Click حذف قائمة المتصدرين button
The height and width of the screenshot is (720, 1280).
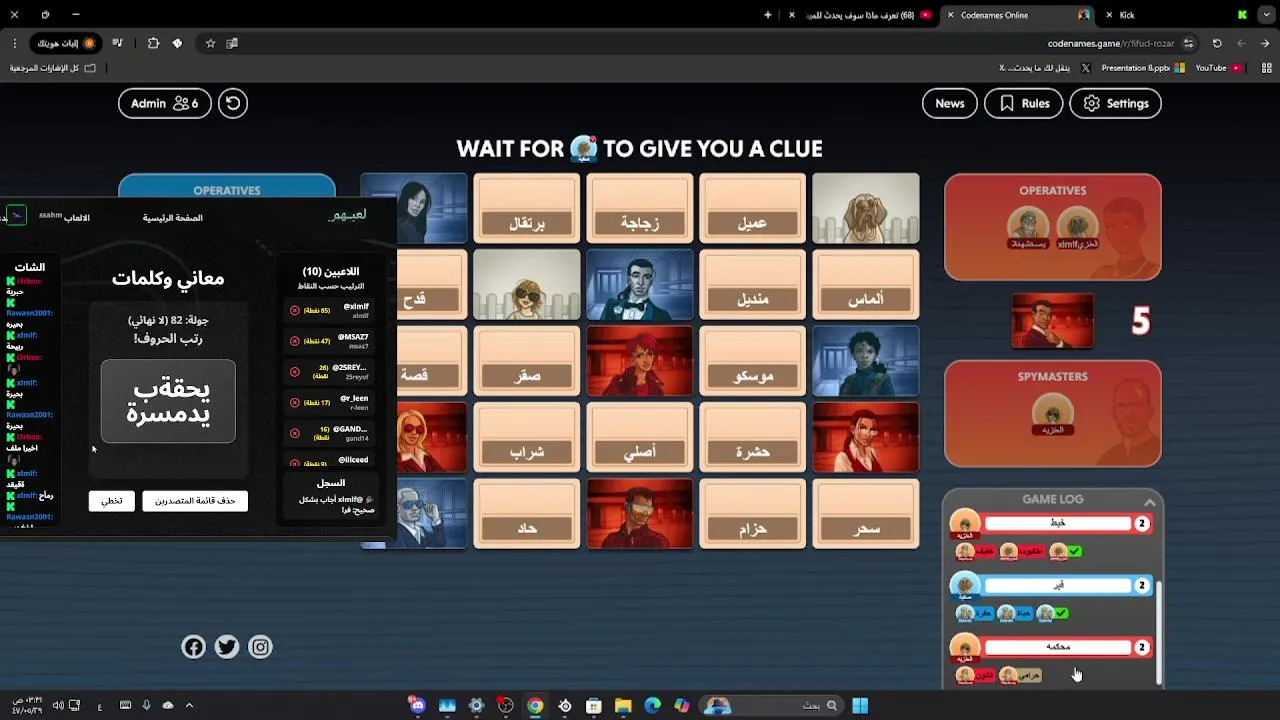[195, 501]
